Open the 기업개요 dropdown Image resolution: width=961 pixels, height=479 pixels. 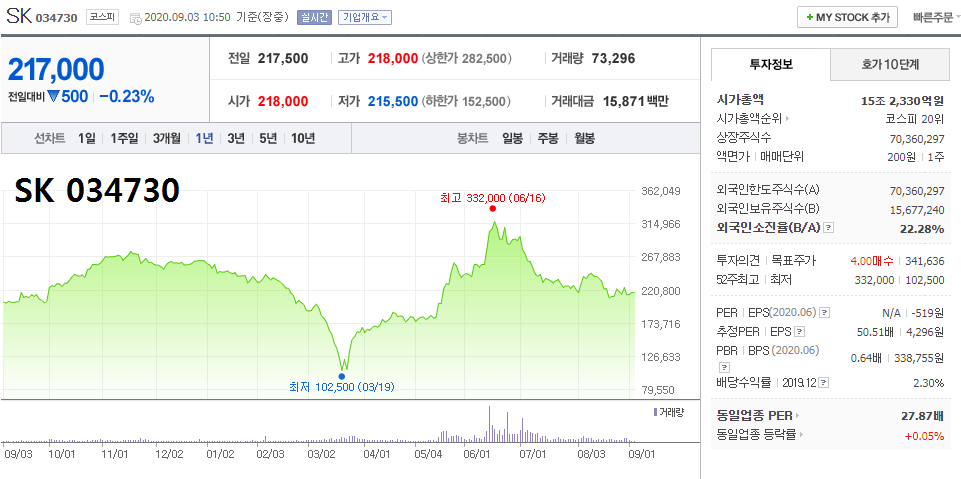click(x=365, y=17)
